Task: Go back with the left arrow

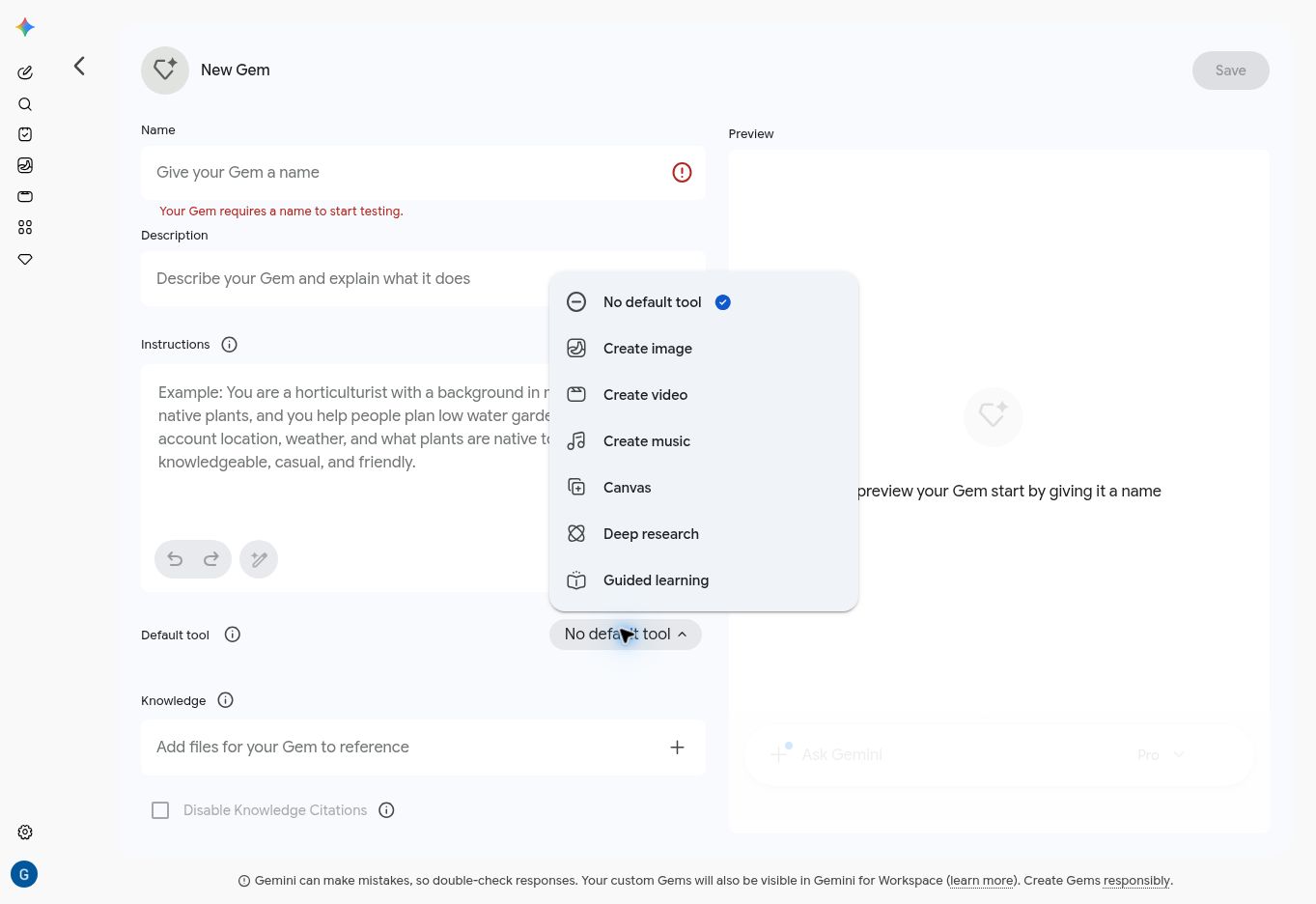Action: click(x=80, y=66)
